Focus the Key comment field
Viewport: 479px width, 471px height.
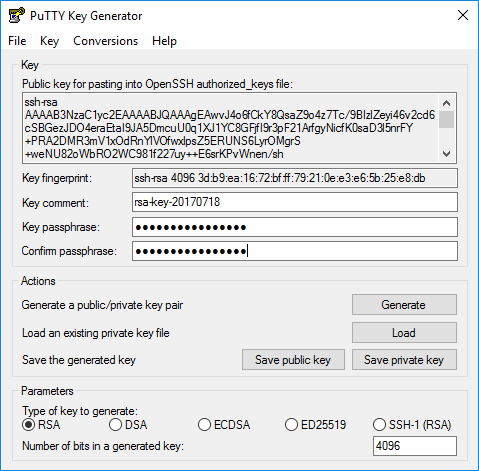point(295,202)
